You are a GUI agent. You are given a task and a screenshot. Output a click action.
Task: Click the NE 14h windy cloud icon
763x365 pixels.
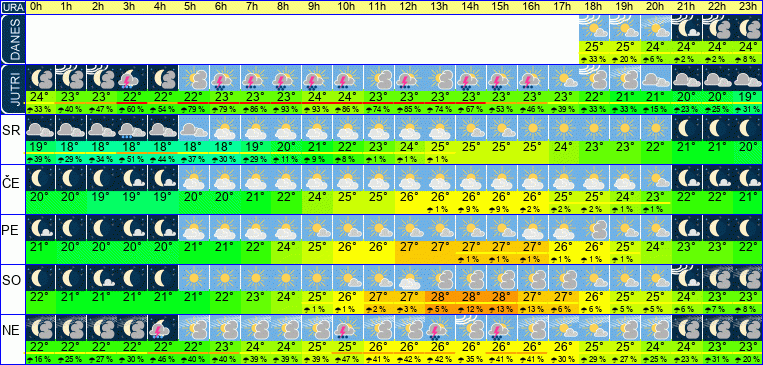pos(471,327)
